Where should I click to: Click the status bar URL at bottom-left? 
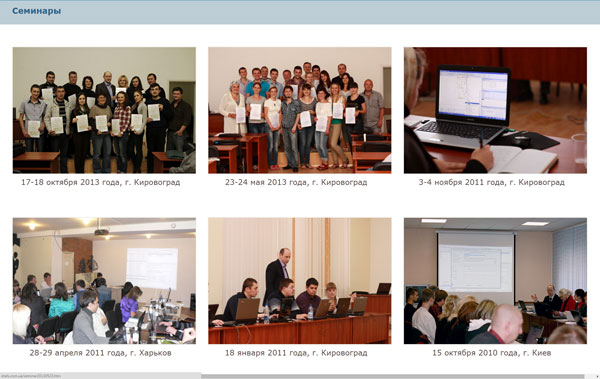[x=31, y=376]
